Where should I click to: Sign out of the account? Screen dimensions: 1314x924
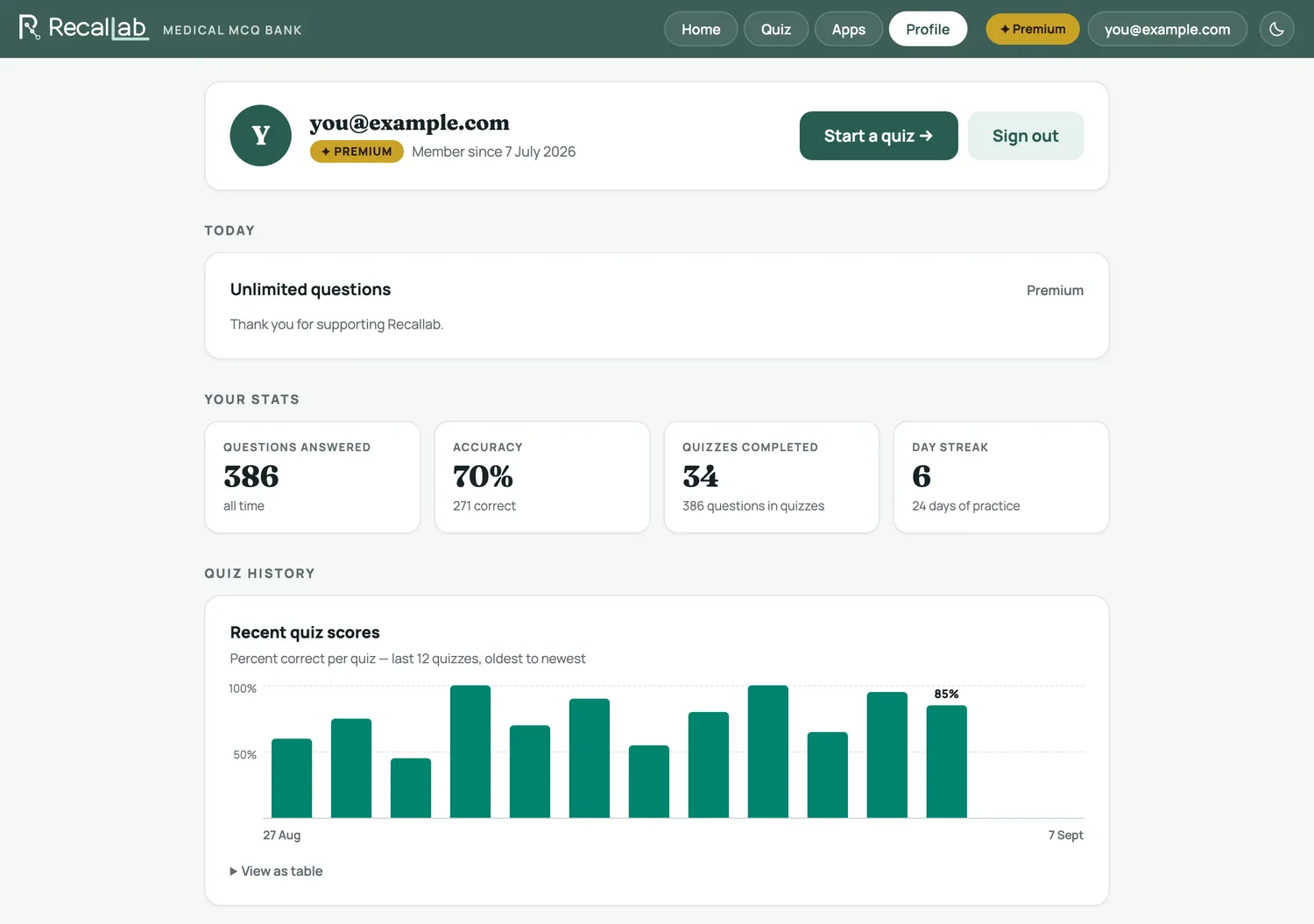coord(1026,136)
